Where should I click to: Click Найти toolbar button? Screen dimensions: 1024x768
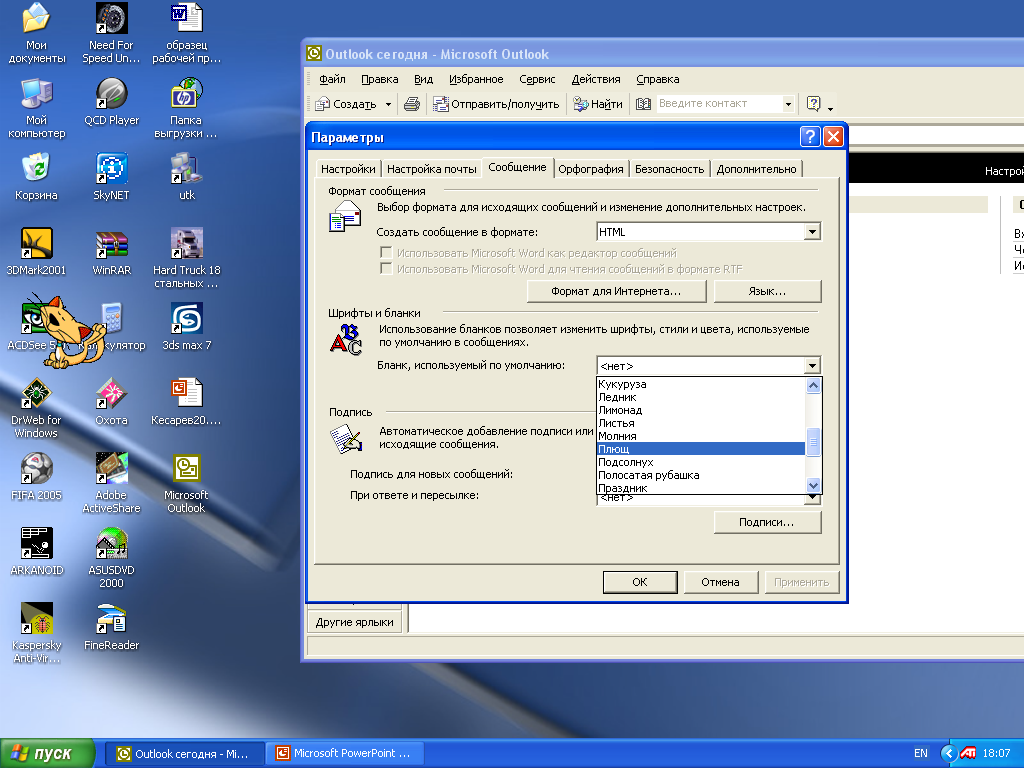pos(598,104)
